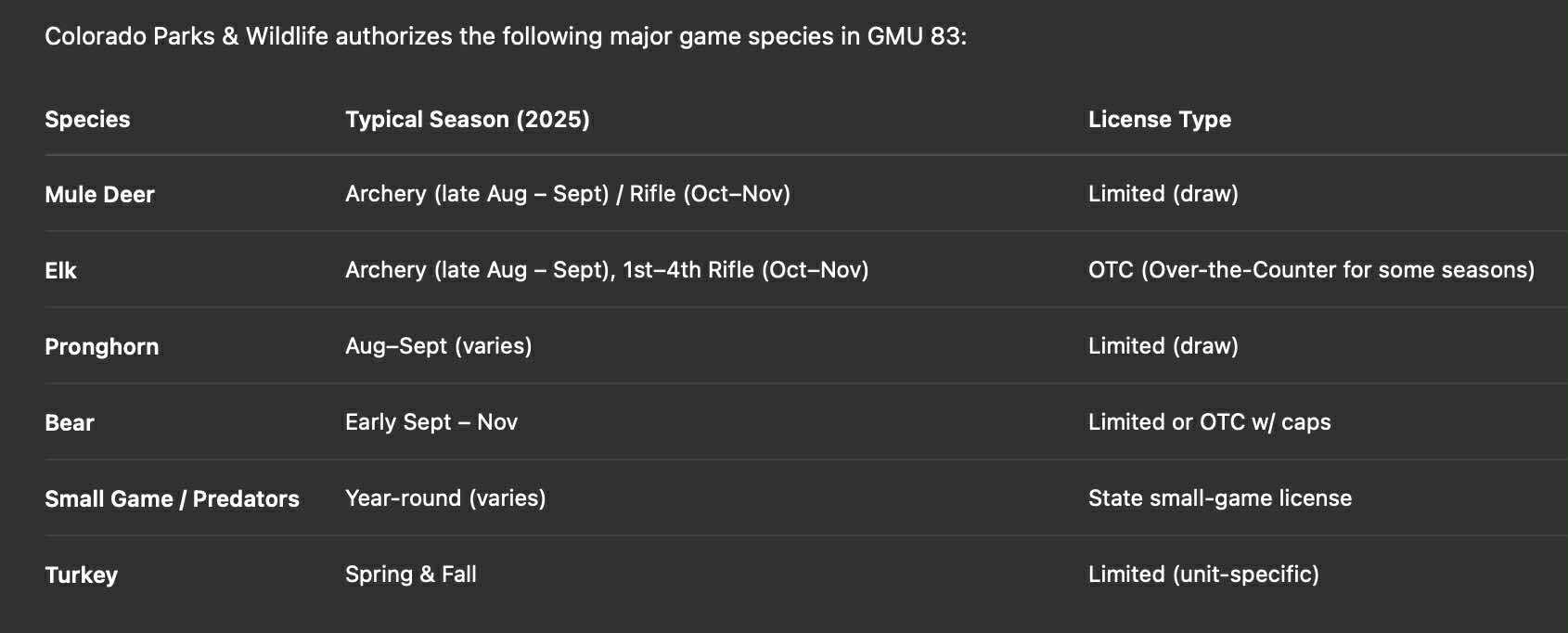This screenshot has height=633, width=1568.
Task: Click the Colorado Parks & Wildlife intro sentence
Action: click(505, 37)
